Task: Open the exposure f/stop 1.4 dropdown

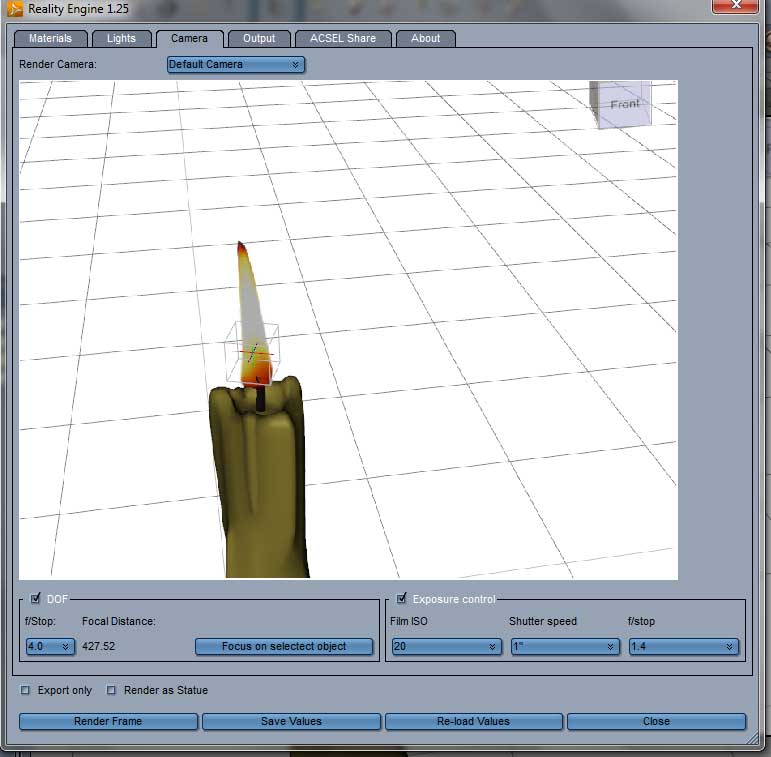Action: pos(683,646)
